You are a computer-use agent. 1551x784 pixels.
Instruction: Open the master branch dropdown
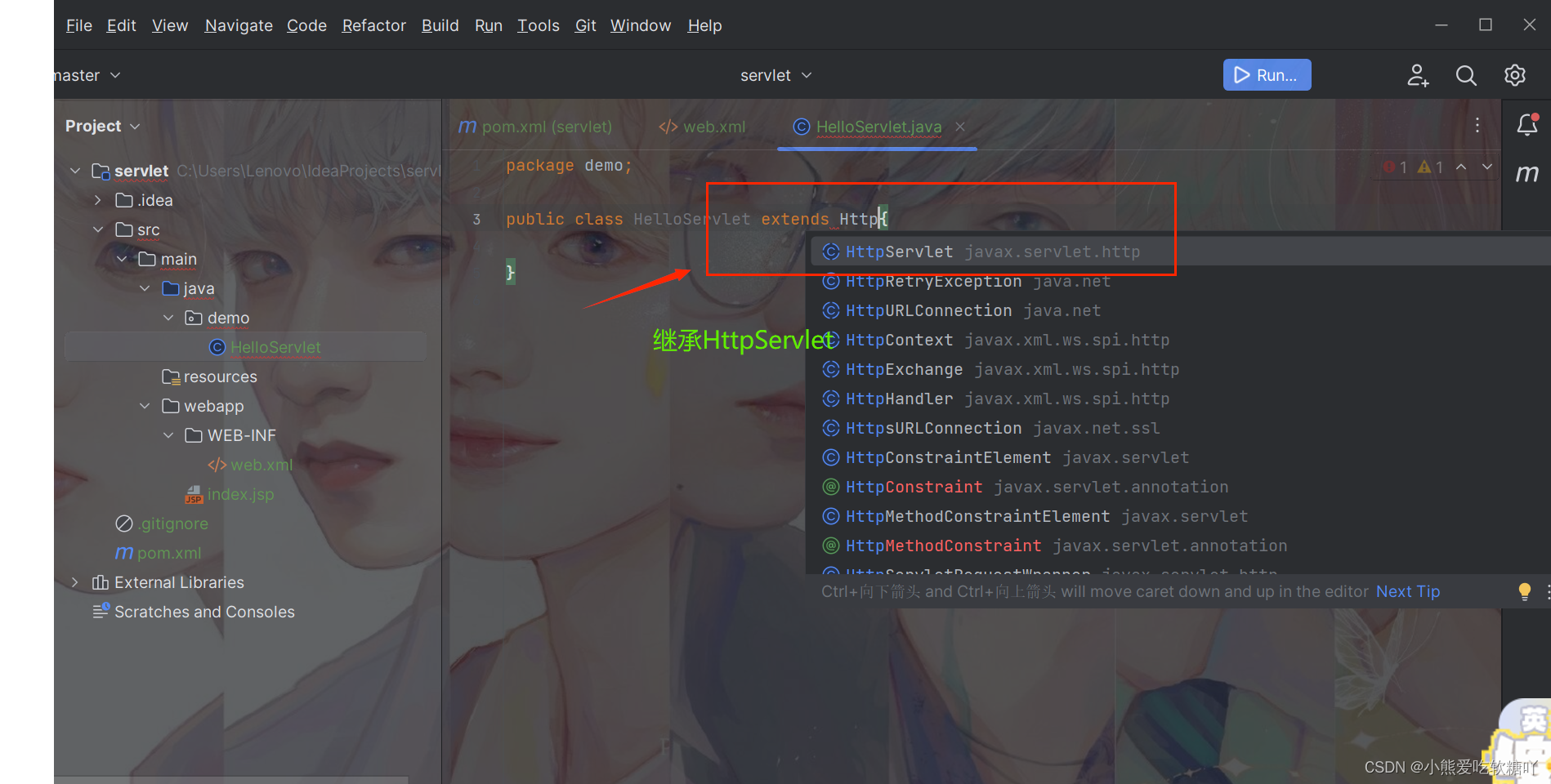87,75
